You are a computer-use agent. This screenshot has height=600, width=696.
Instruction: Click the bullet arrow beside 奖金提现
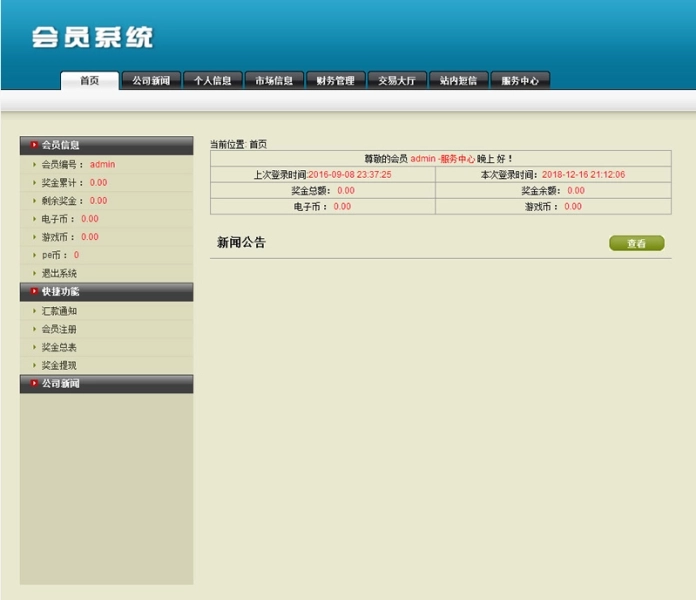34,366
